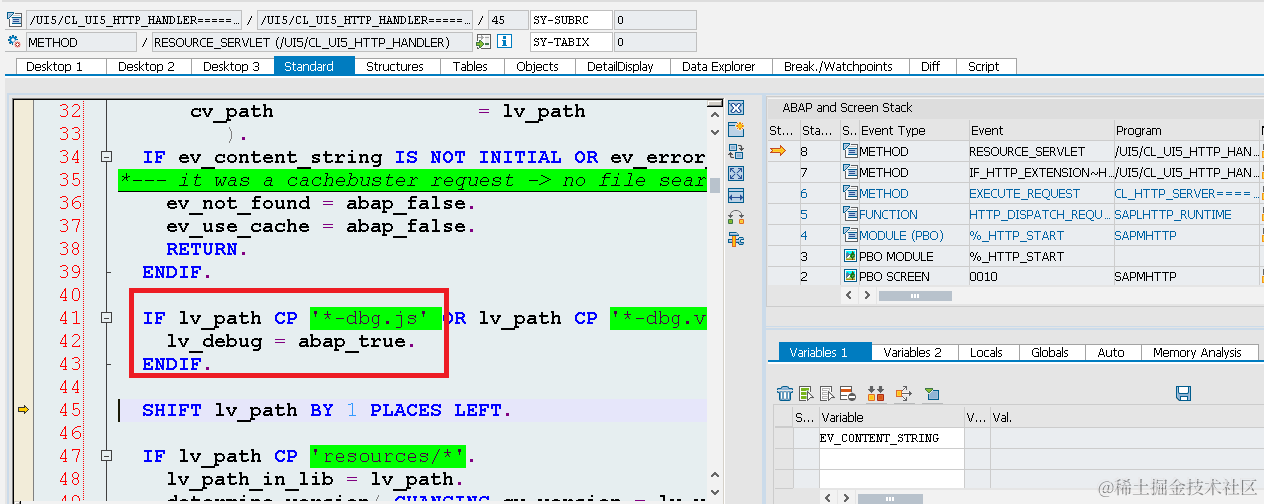Close the source code tool via X icon
The width and height of the screenshot is (1264, 504).
736,108
